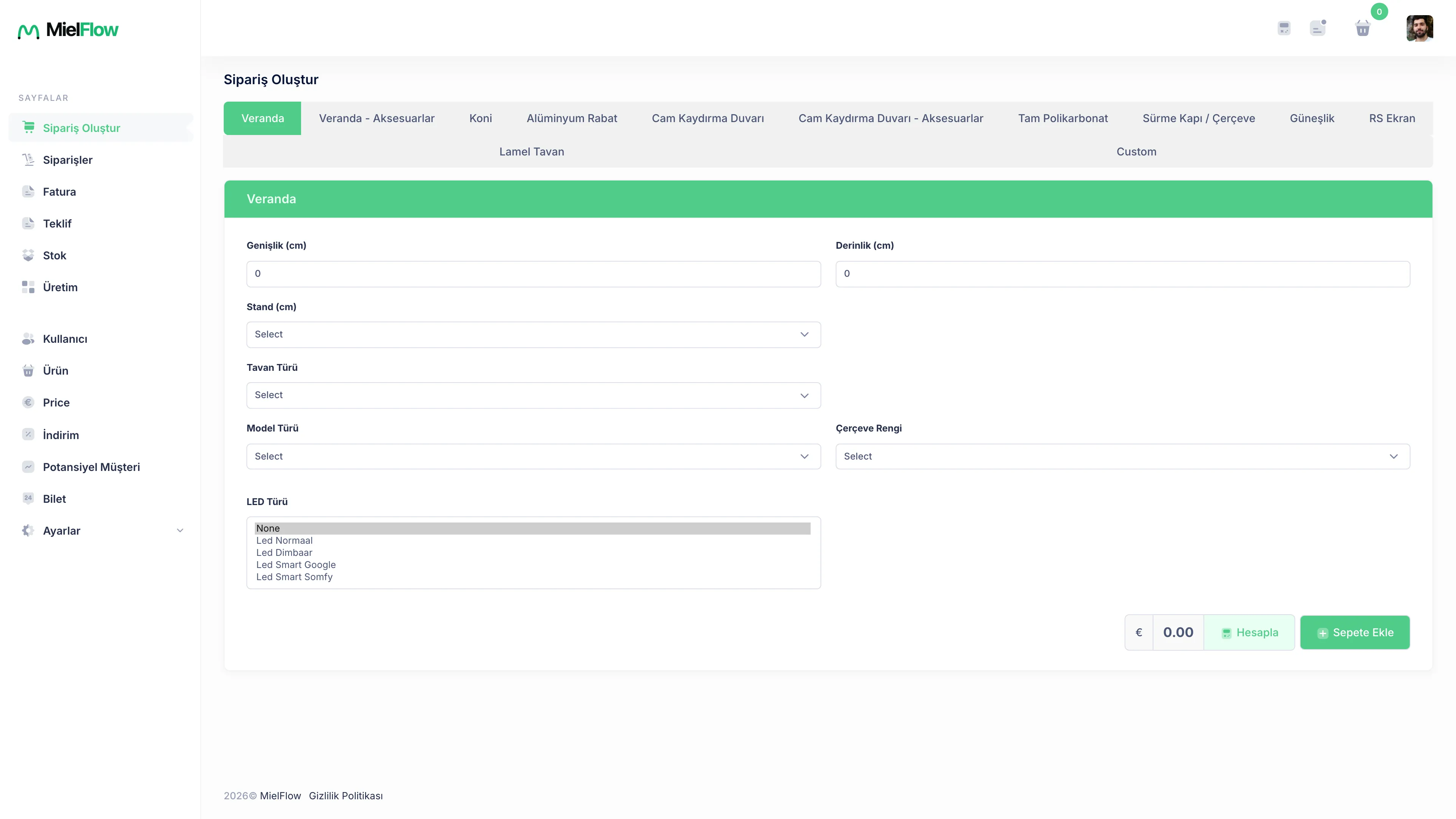Open the Çerçeve Rengi dropdown
The height and width of the screenshot is (819, 1456).
1122,456
